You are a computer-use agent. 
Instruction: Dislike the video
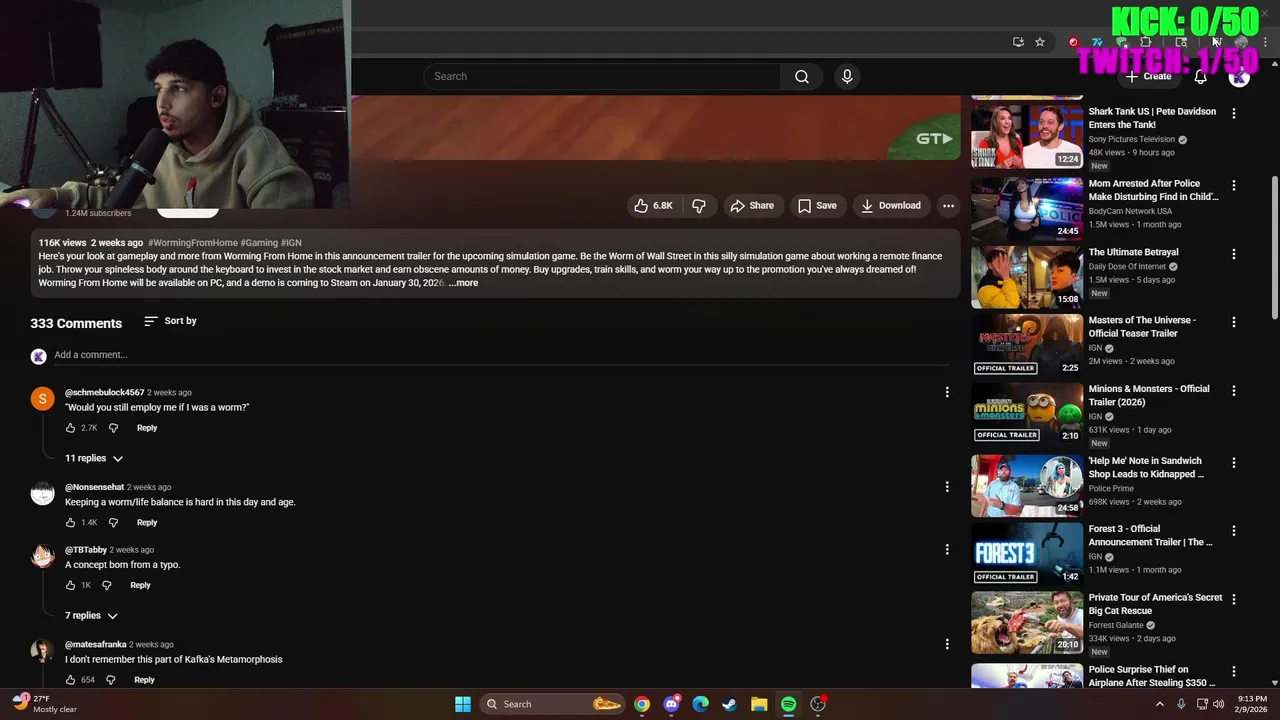pos(699,206)
